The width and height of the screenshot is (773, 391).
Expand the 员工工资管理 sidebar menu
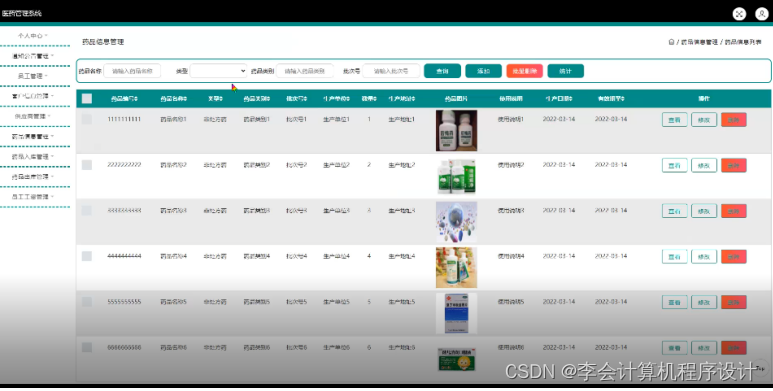click(33, 197)
